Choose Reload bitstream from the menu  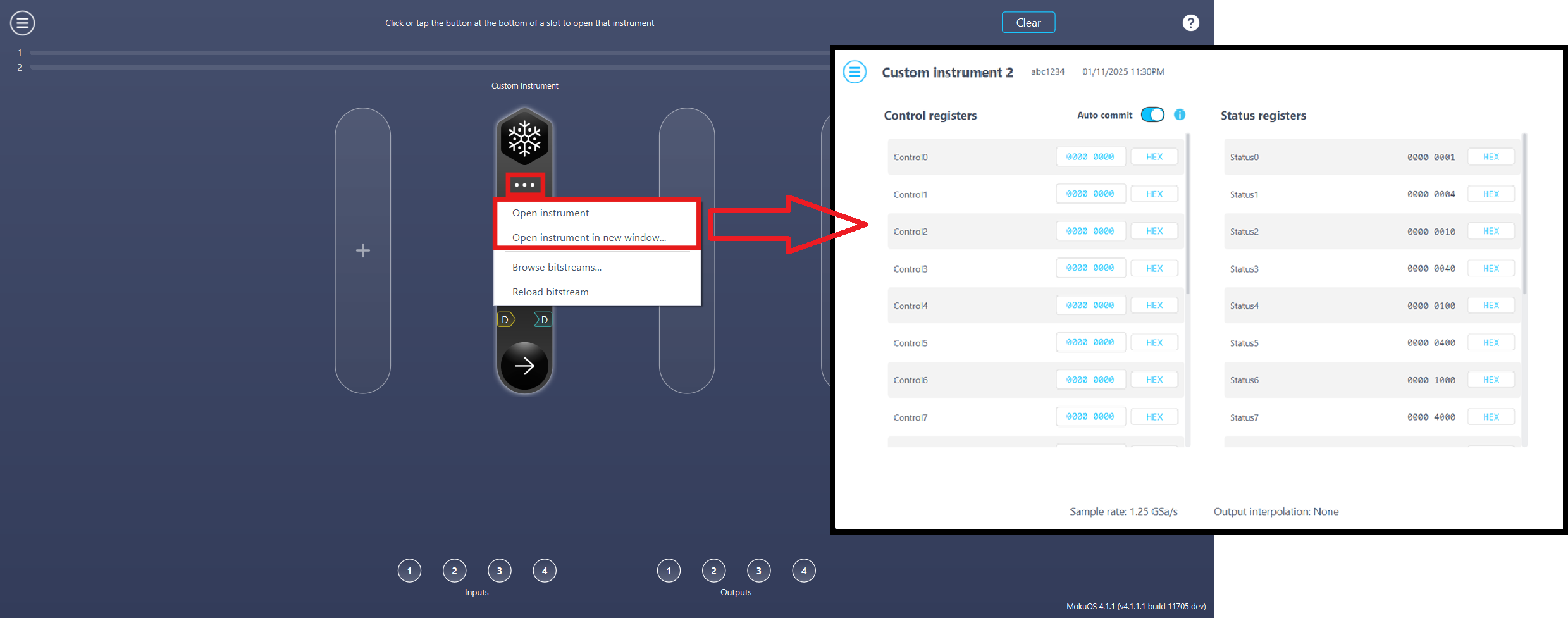coord(550,292)
